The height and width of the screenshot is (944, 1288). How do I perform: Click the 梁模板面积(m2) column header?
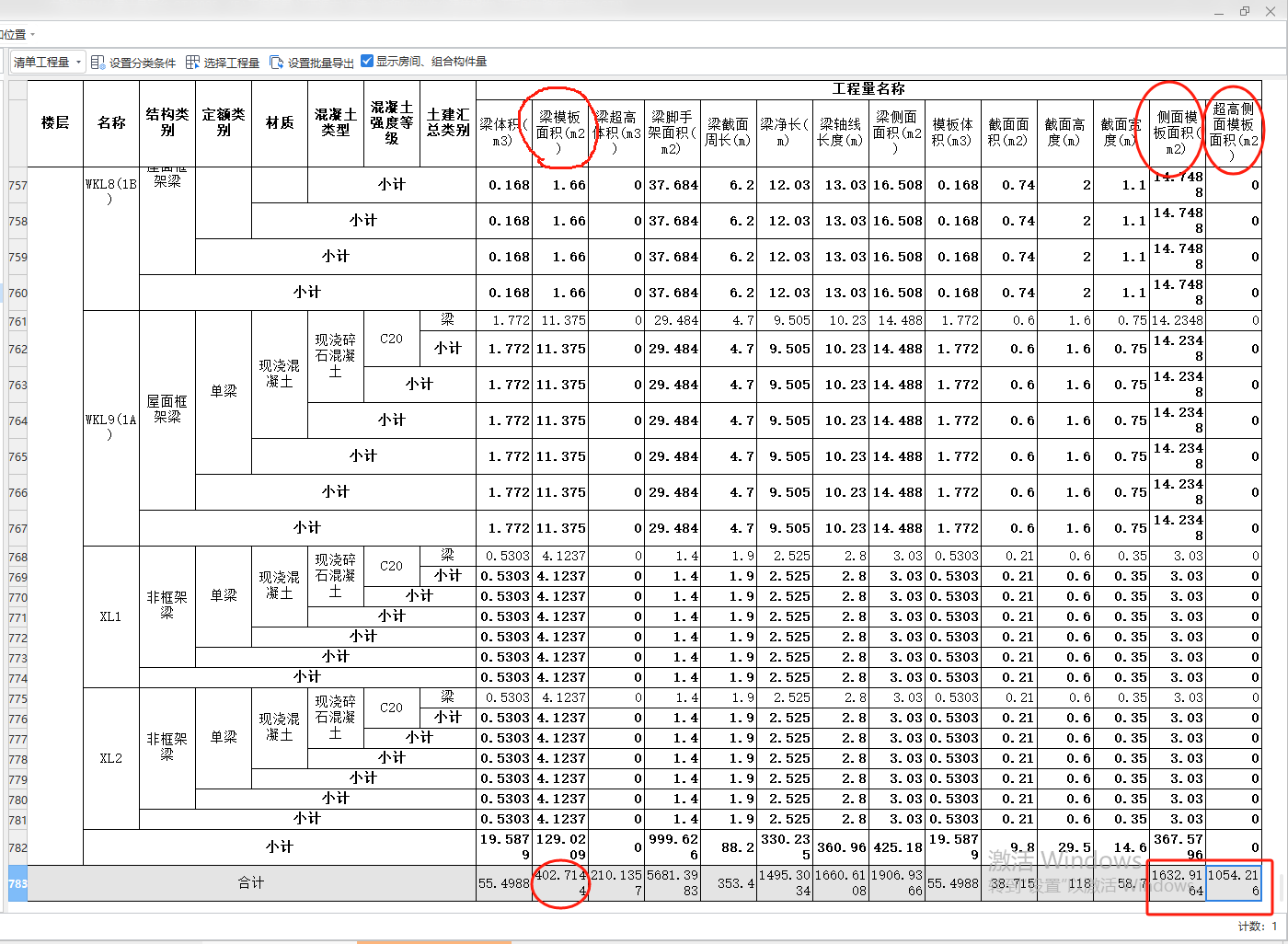click(560, 132)
